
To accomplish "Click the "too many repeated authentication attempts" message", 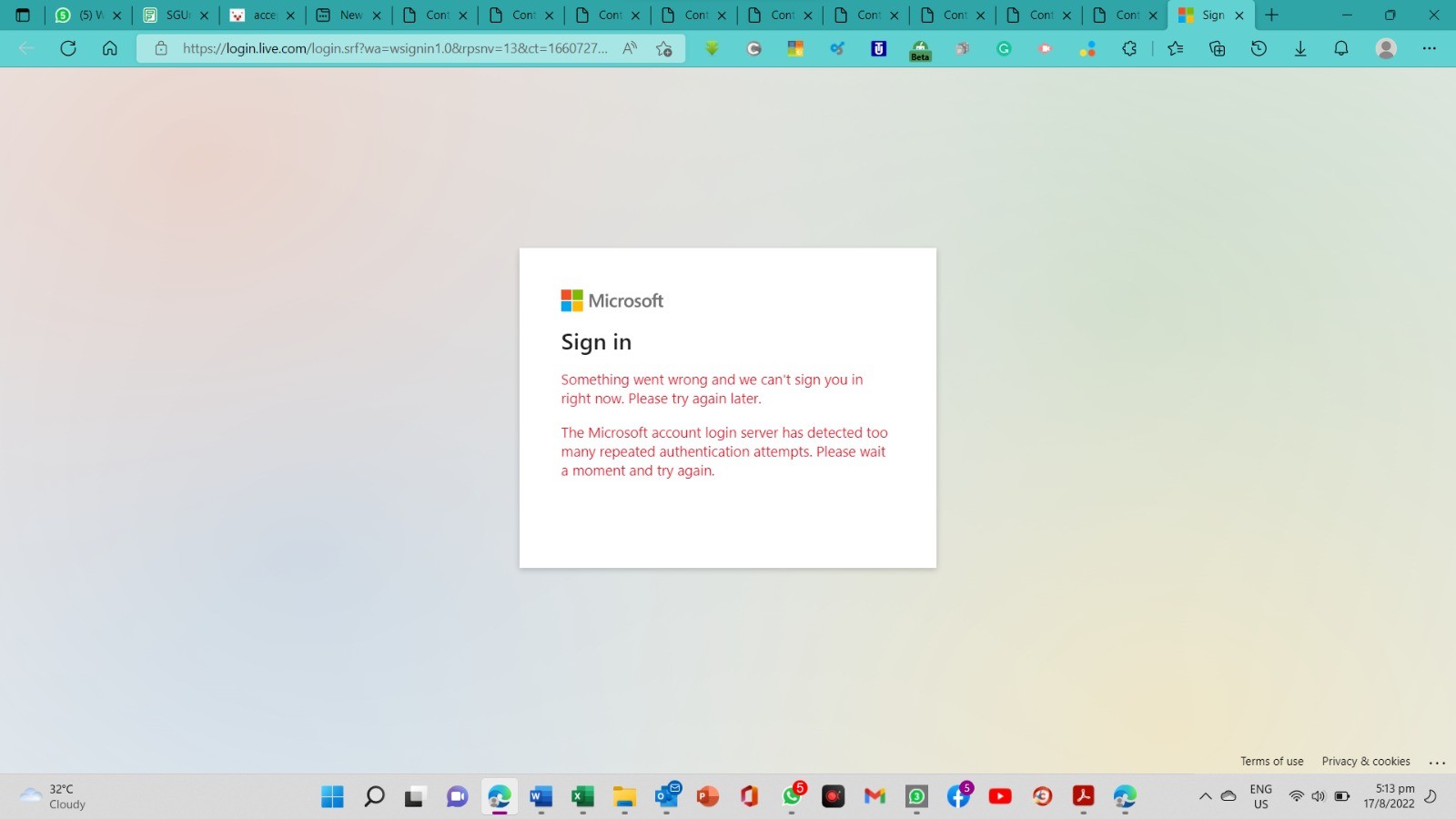I will (724, 451).
